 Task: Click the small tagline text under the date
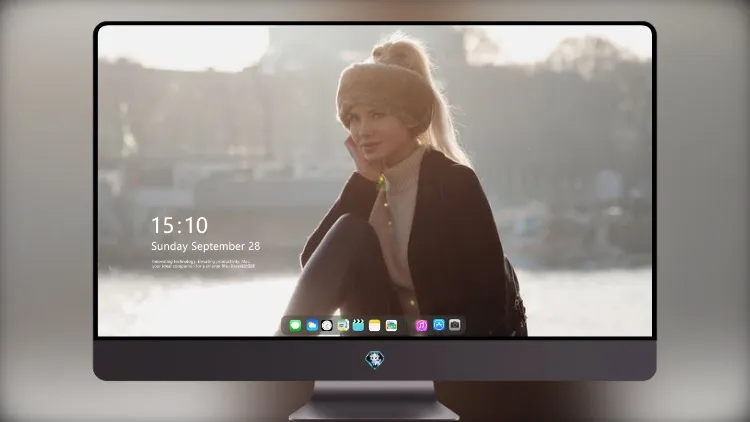click(203, 264)
